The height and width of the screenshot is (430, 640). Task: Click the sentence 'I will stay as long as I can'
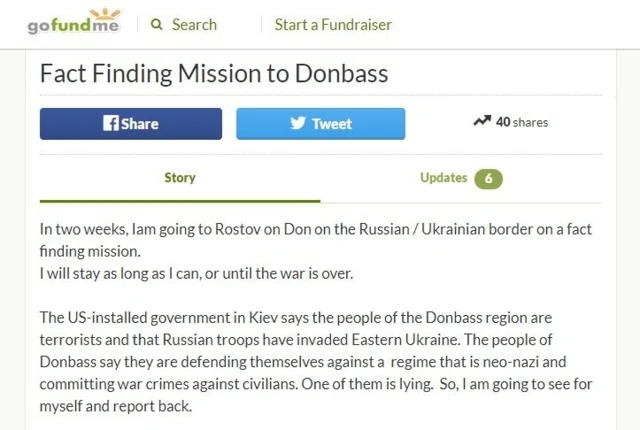coord(196,273)
